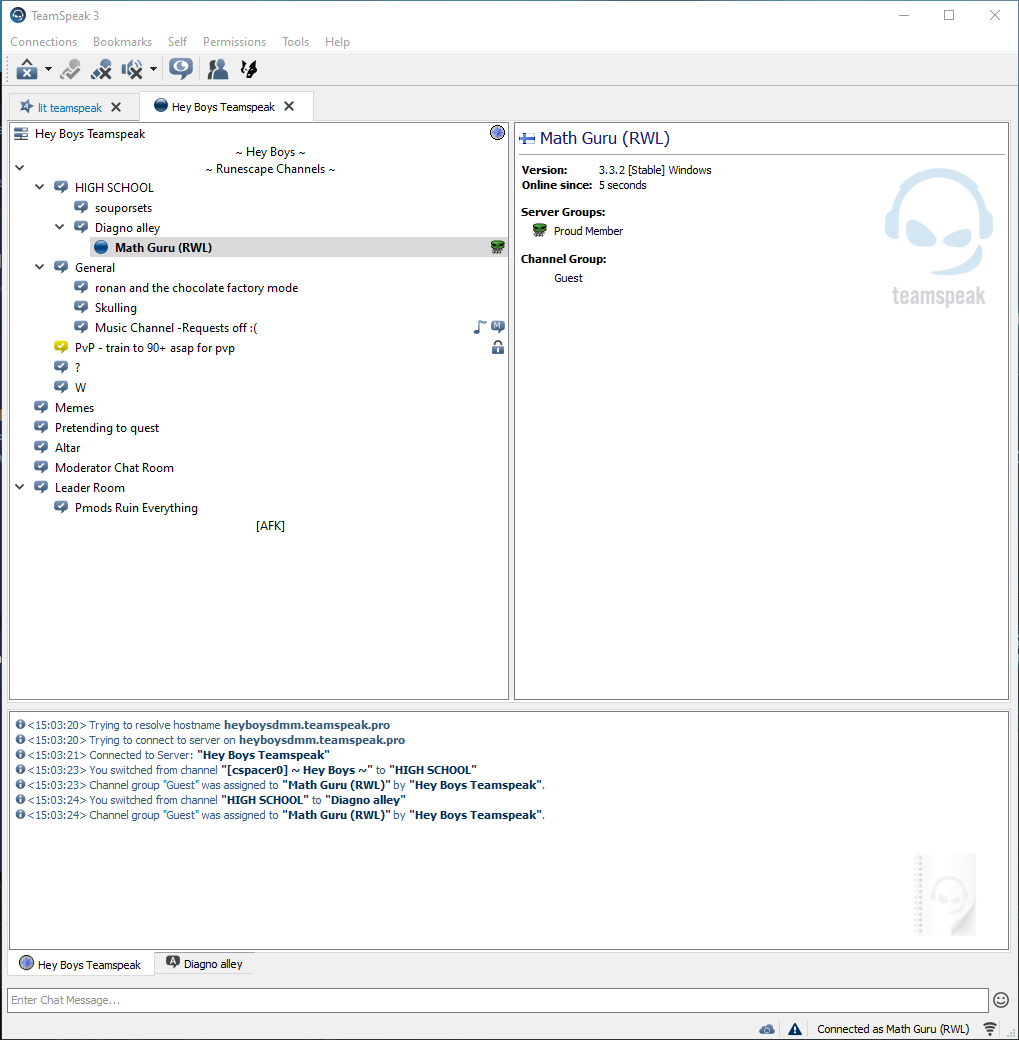The width and height of the screenshot is (1019, 1040).
Task: Open the dropdown arrow beside the away icon
Action: [x=48, y=69]
